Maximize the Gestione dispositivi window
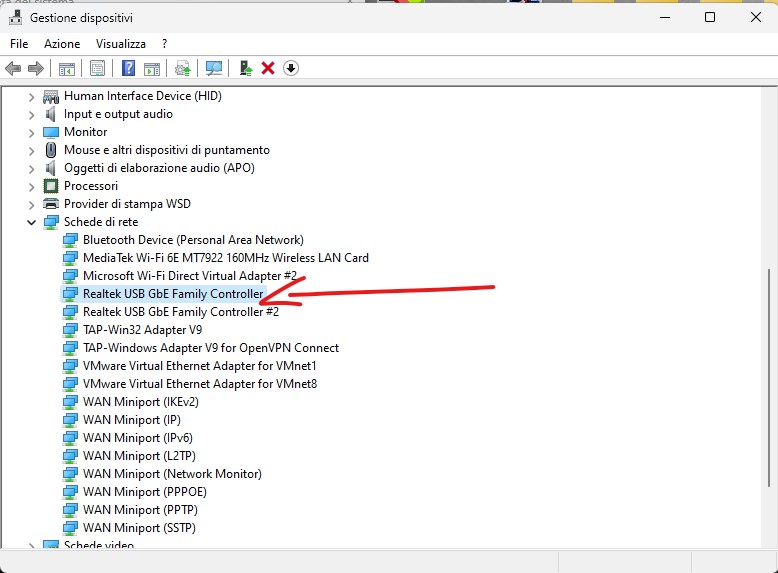The height and width of the screenshot is (573, 778). 710,17
